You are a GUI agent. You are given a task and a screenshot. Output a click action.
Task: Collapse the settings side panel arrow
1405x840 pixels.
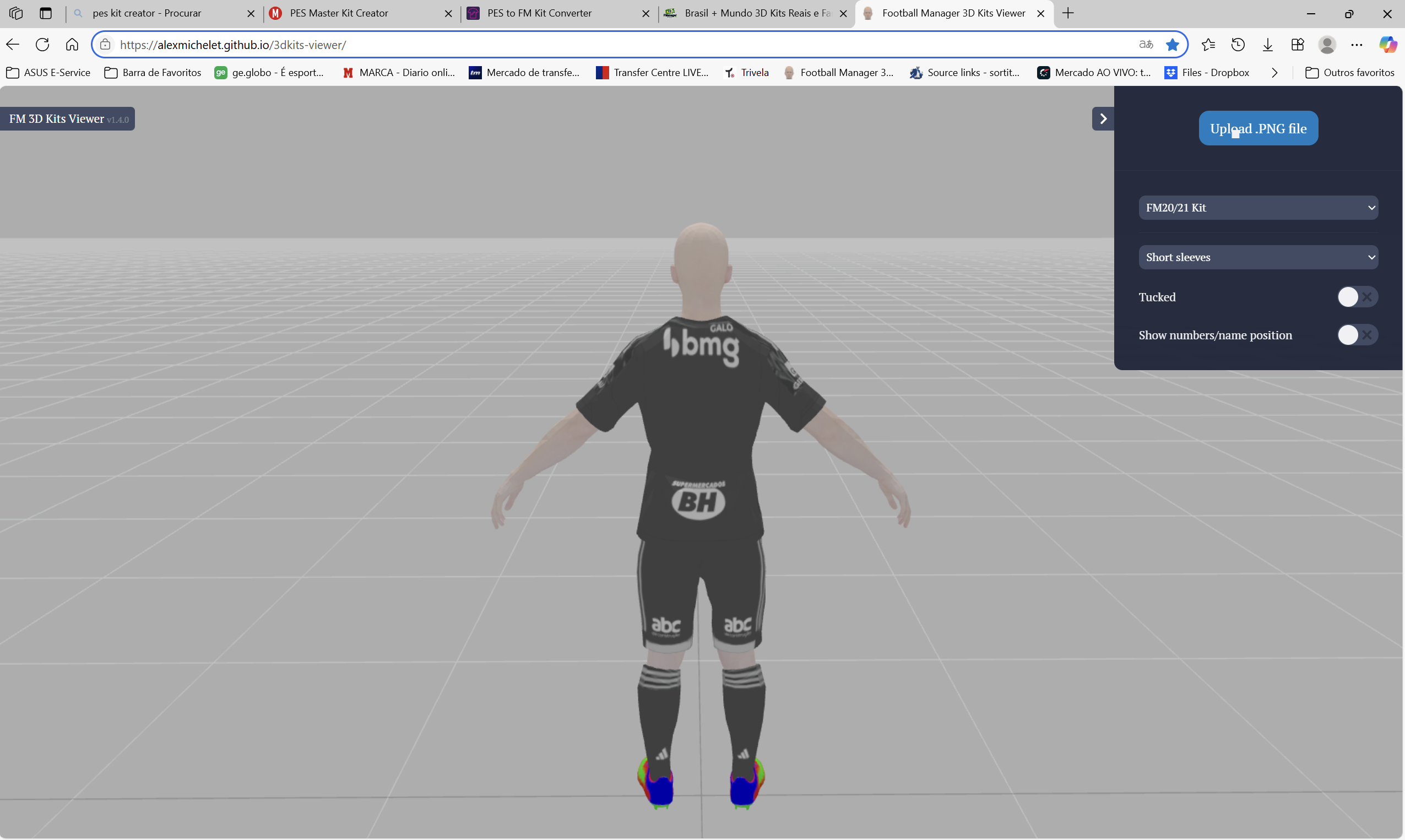pyautogui.click(x=1103, y=119)
